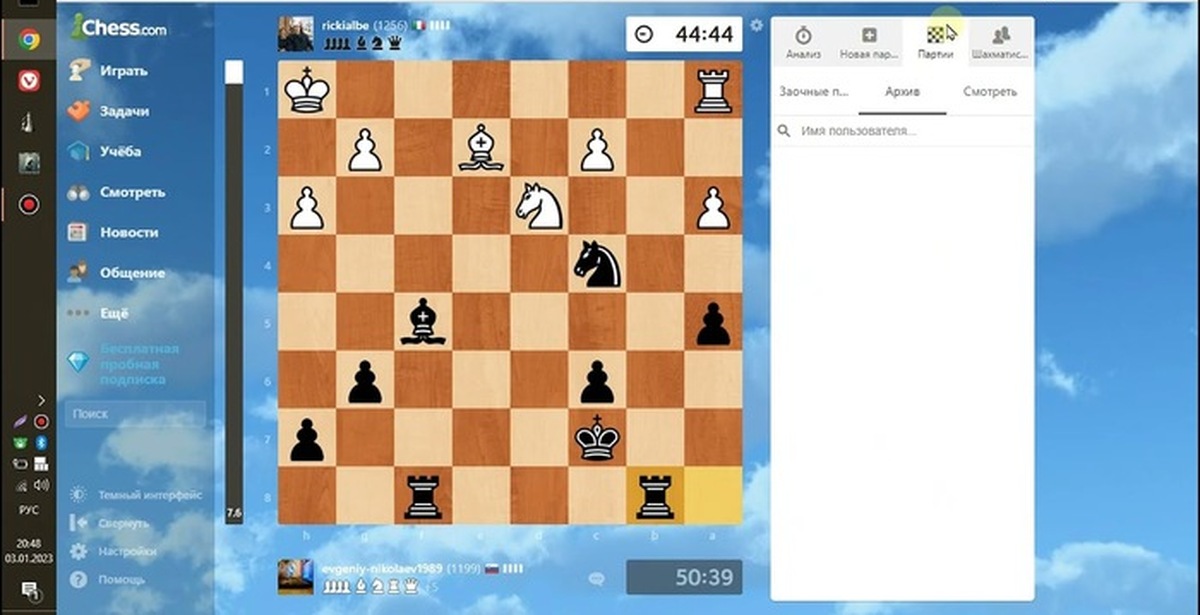Select the black knight on c4

(x=597, y=265)
